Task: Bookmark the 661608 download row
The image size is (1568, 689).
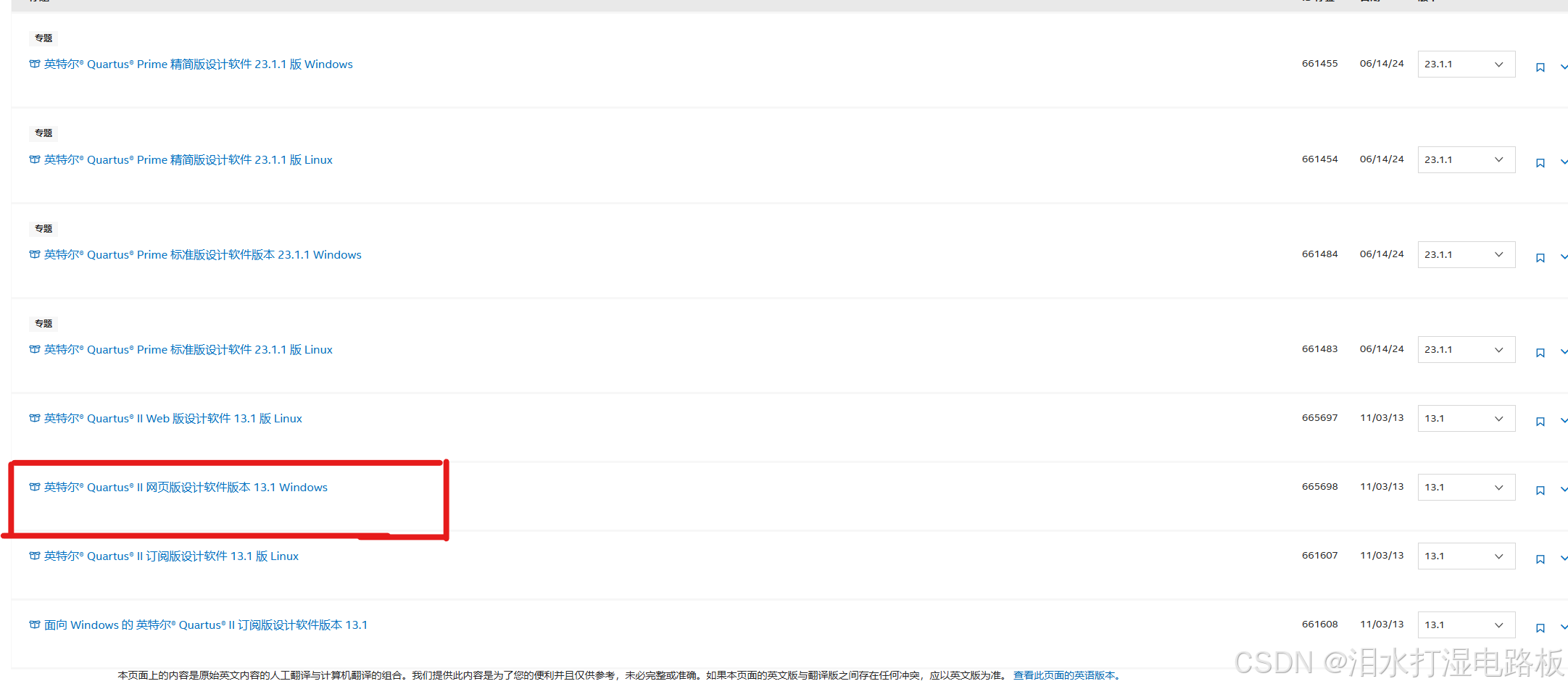Action: click(1540, 628)
